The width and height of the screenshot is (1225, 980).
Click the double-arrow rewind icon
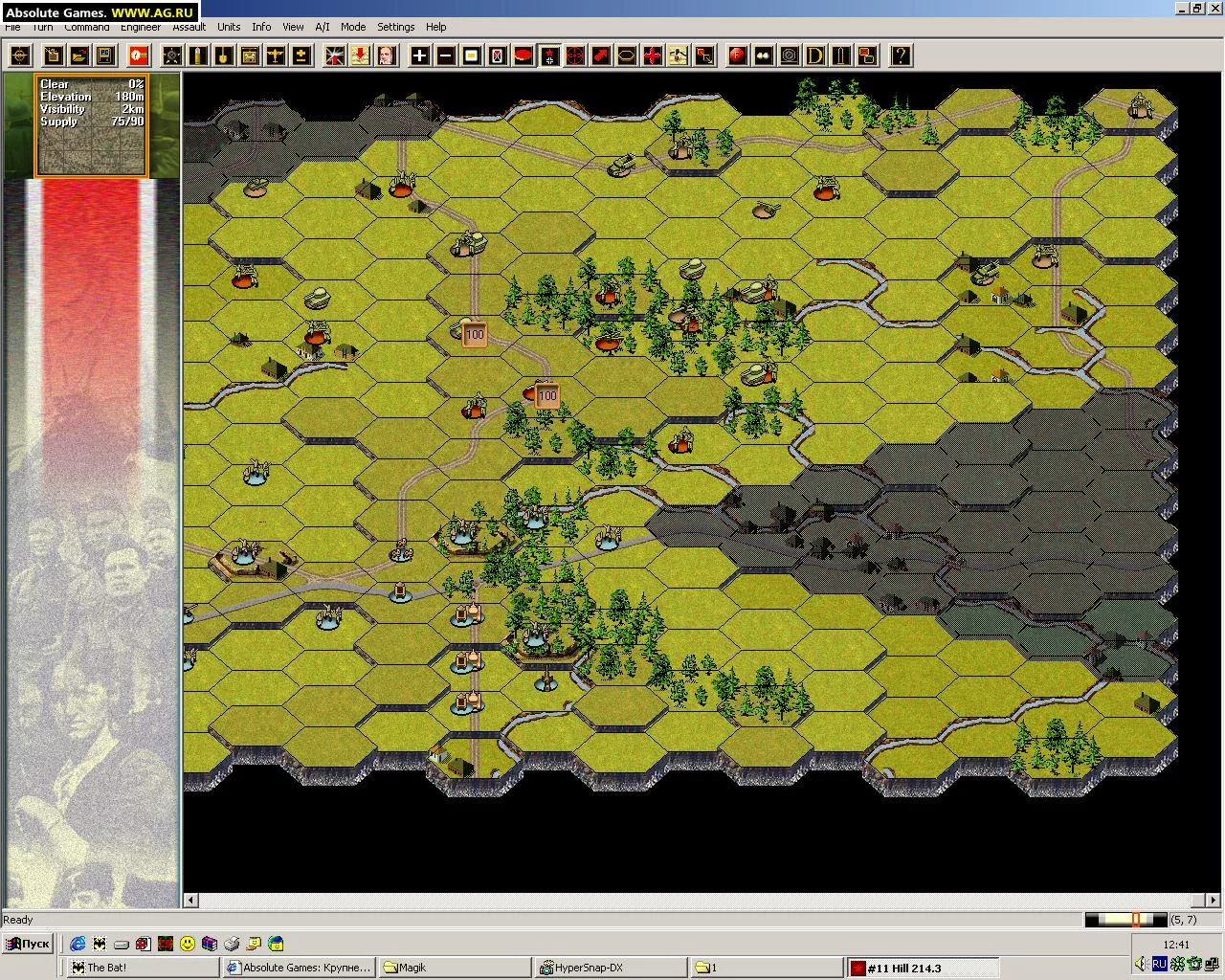click(764, 56)
